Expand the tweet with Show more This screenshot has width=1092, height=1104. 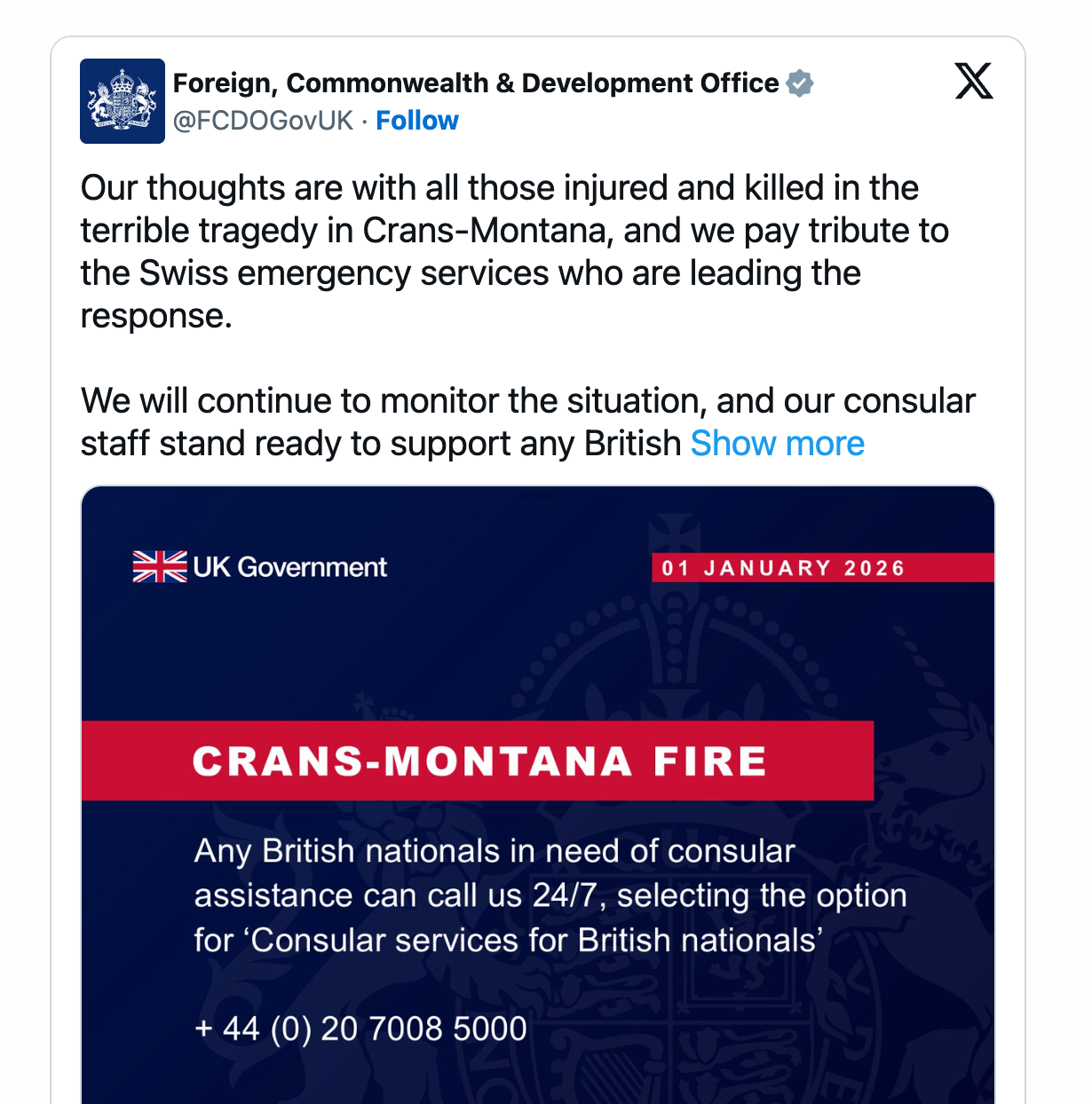coord(777,444)
